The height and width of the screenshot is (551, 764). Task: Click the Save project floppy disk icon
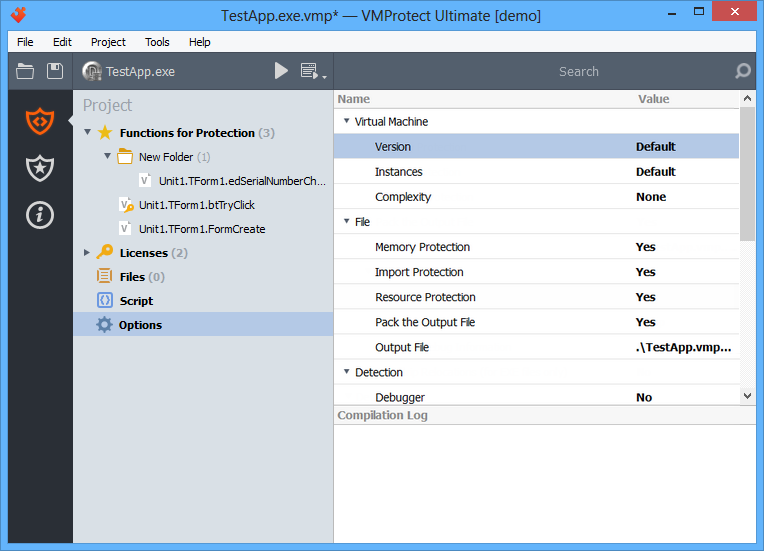[x=55, y=71]
